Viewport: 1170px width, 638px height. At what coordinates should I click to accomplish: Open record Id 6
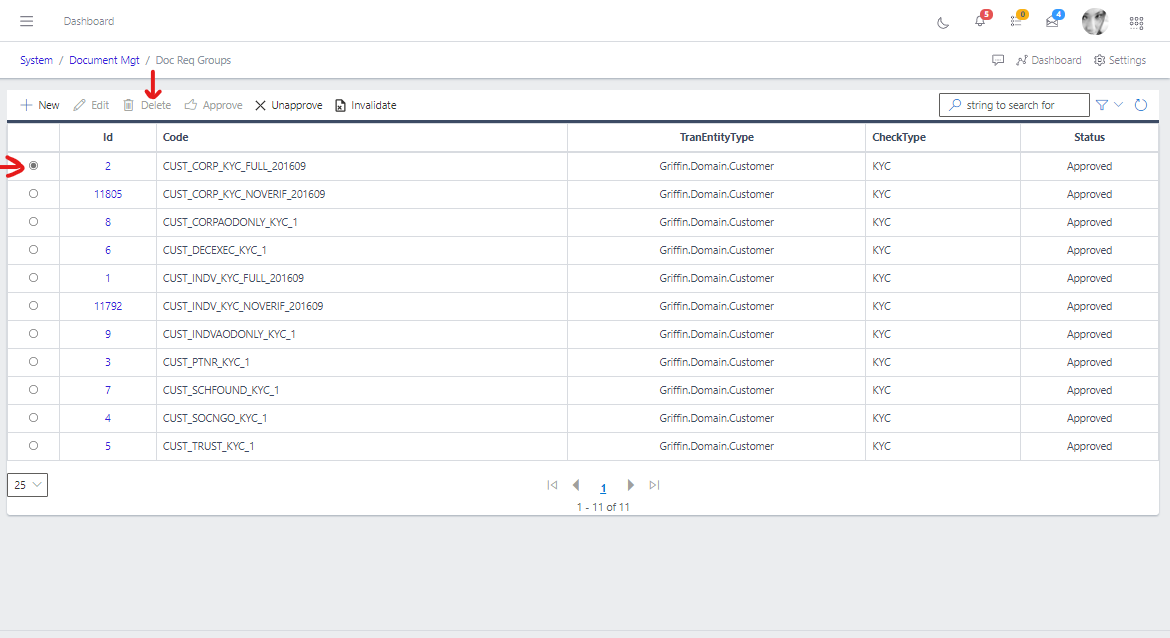tap(107, 250)
